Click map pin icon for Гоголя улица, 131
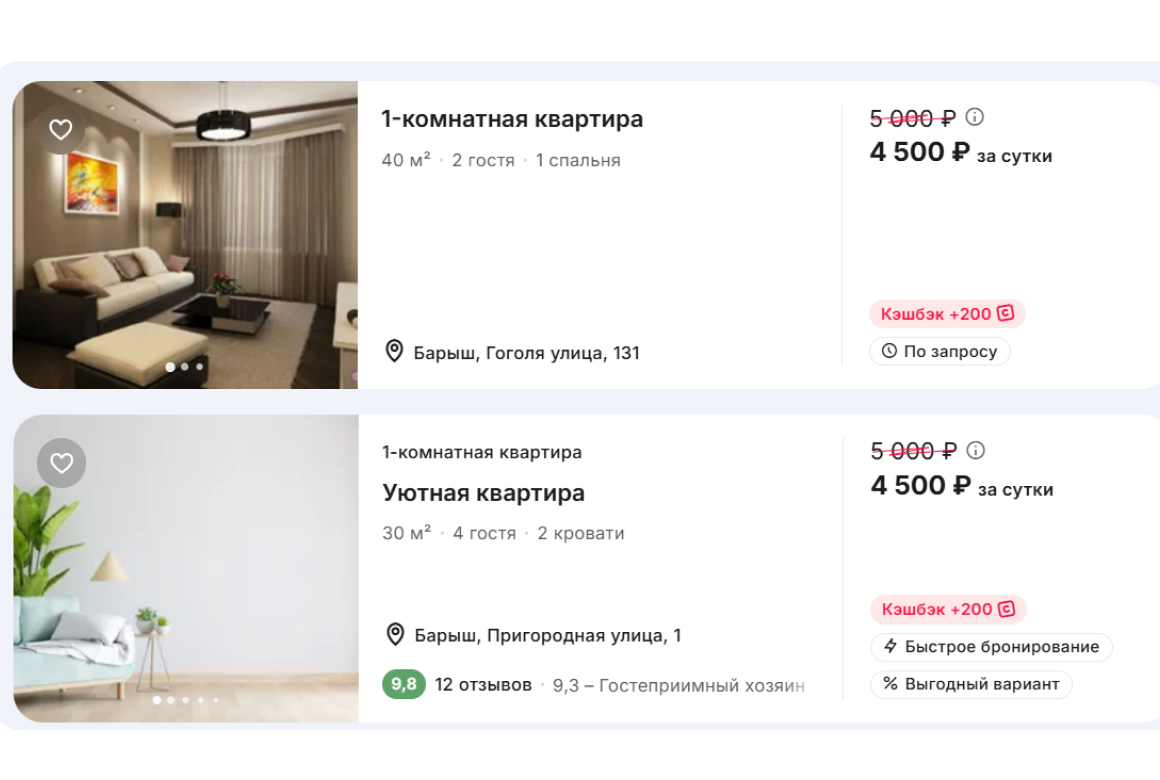Image resolution: width=1160 pixels, height=780 pixels. [x=394, y=351]
